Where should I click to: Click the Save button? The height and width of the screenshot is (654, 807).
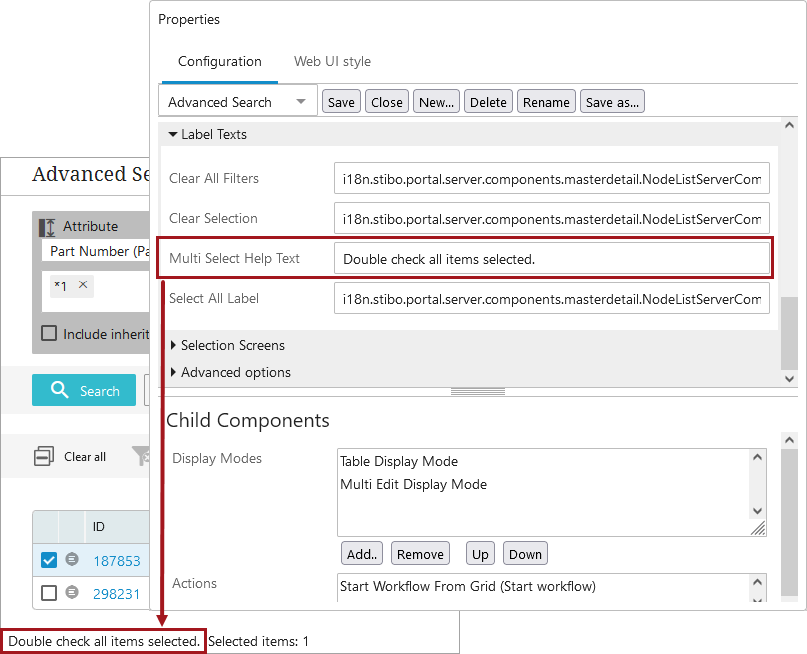(x=341, y=102)
